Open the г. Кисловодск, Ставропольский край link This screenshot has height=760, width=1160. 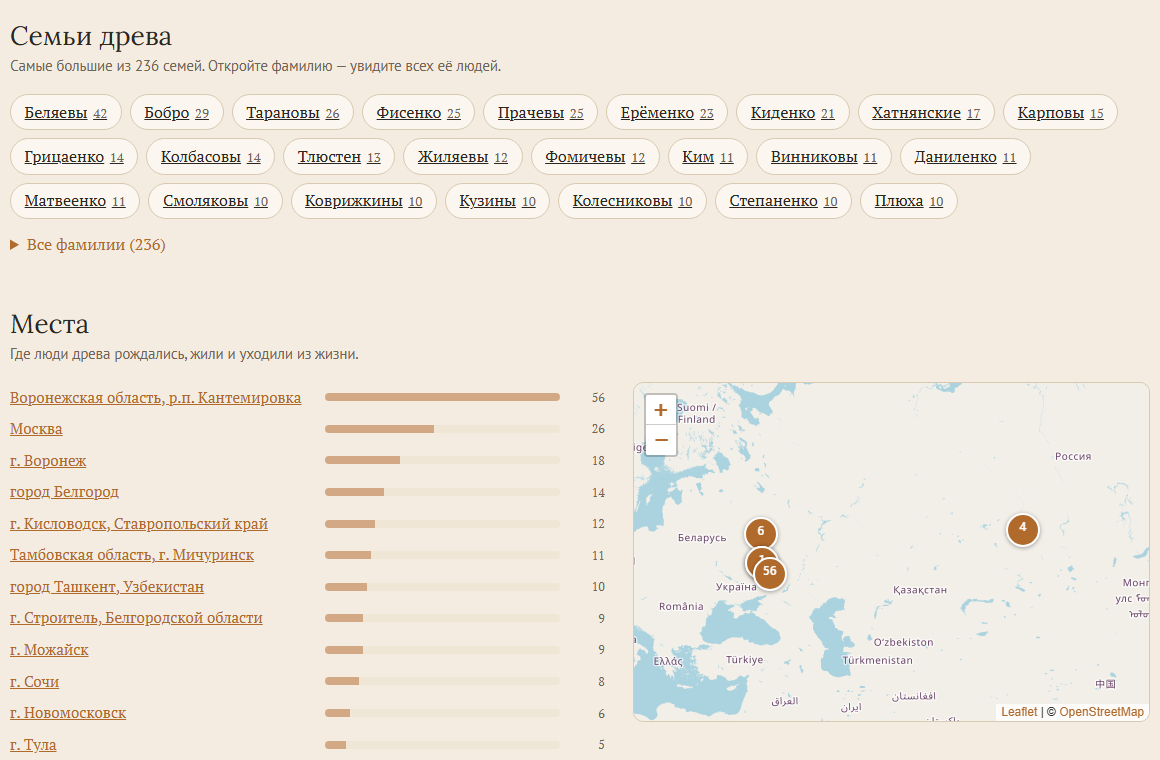click(139, 524)
